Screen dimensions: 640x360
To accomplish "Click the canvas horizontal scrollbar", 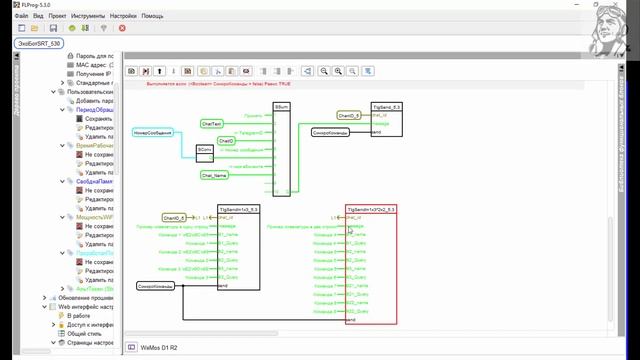I will click(x=202, y=333).
